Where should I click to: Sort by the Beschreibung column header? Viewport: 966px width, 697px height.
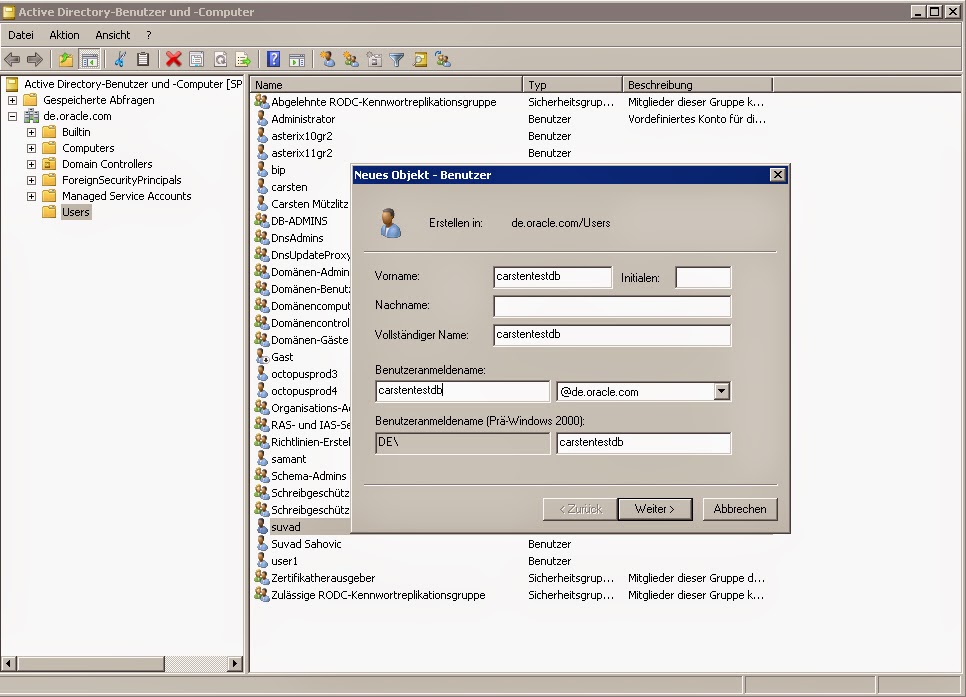[697, 85]
